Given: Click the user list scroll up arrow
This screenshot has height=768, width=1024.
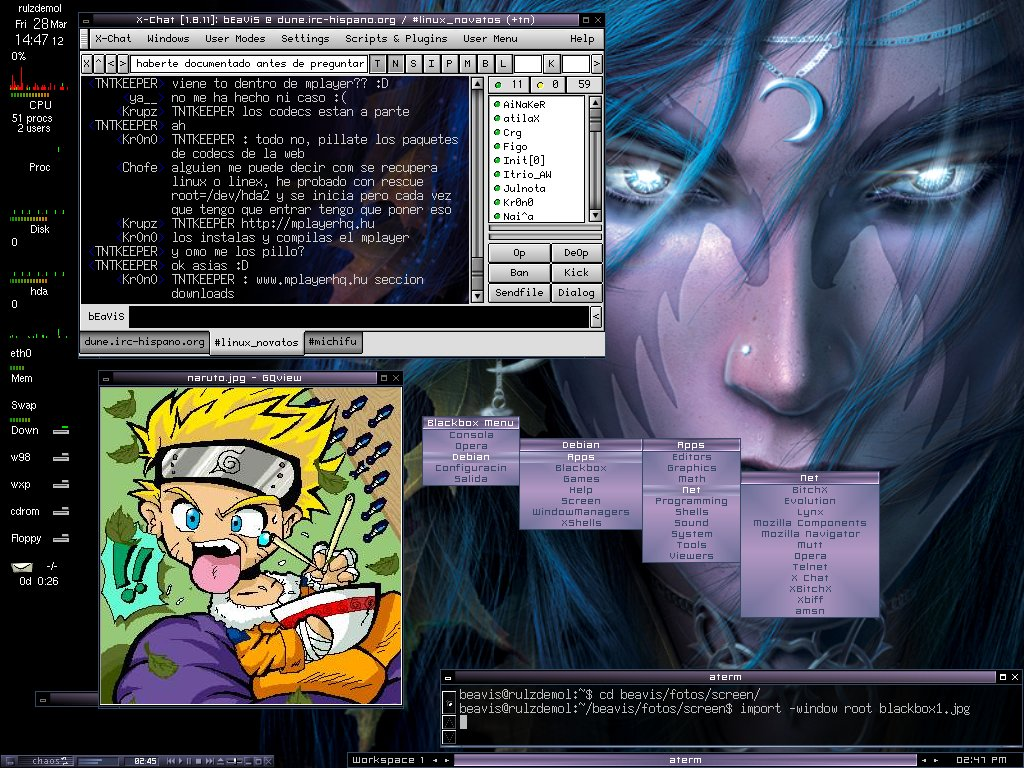Looking at the screenshot, I should [x=595, y=103].
